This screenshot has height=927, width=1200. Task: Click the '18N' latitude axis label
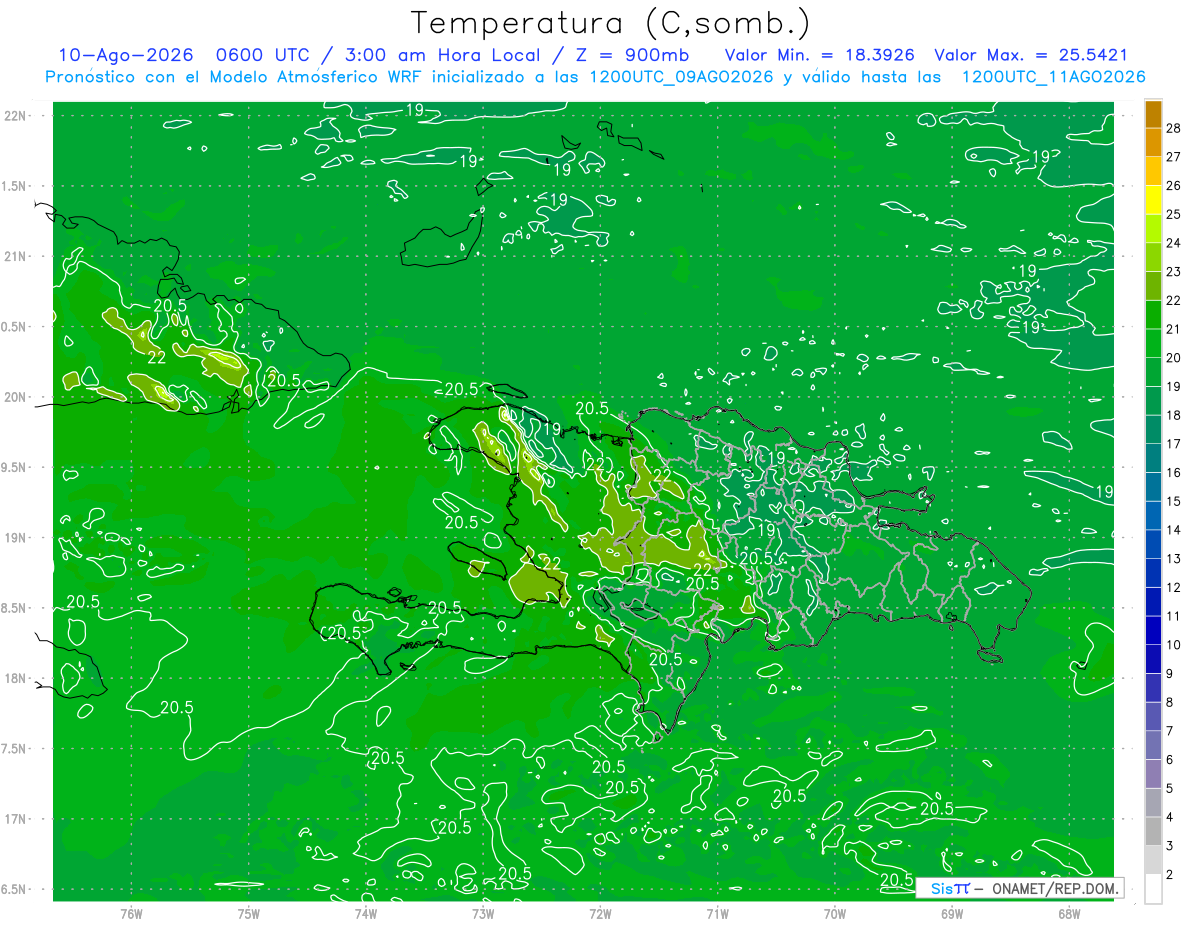[x=14, y=678]
